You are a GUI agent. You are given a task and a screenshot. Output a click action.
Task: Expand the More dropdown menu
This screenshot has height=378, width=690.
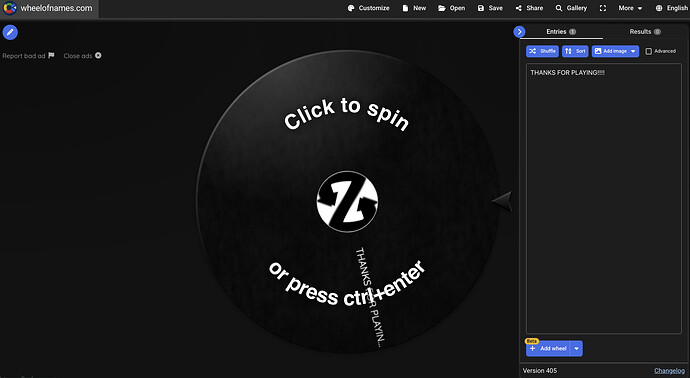(630, 8)
